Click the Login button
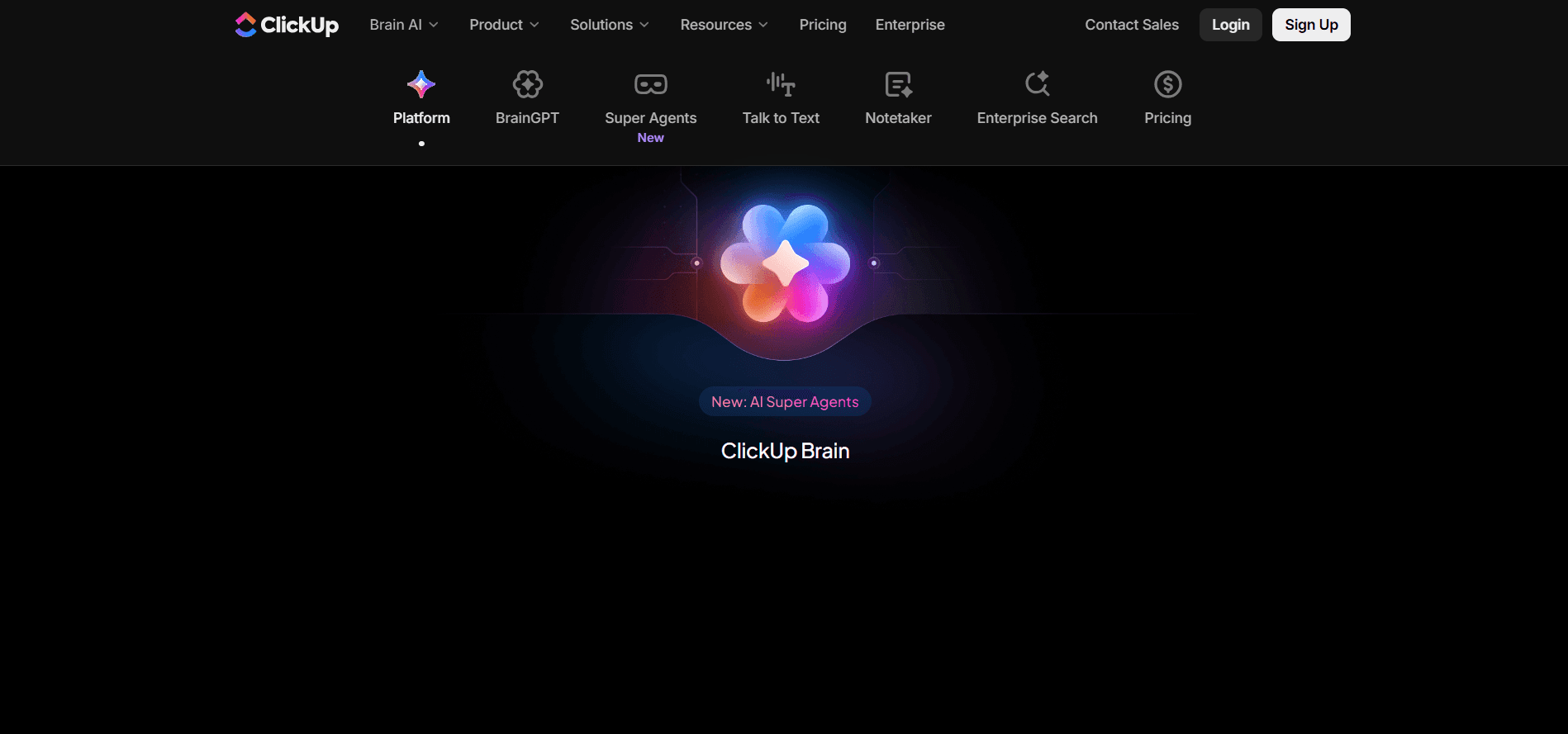The height and width of the screenshot is (734, 1568). coord(1231,25)
